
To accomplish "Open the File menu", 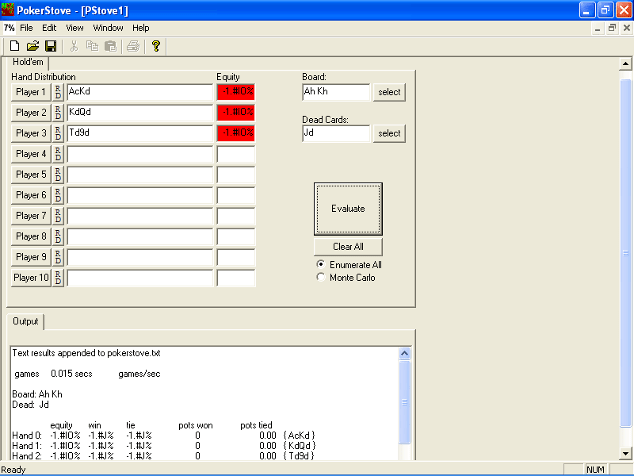I will pos(26,28).
